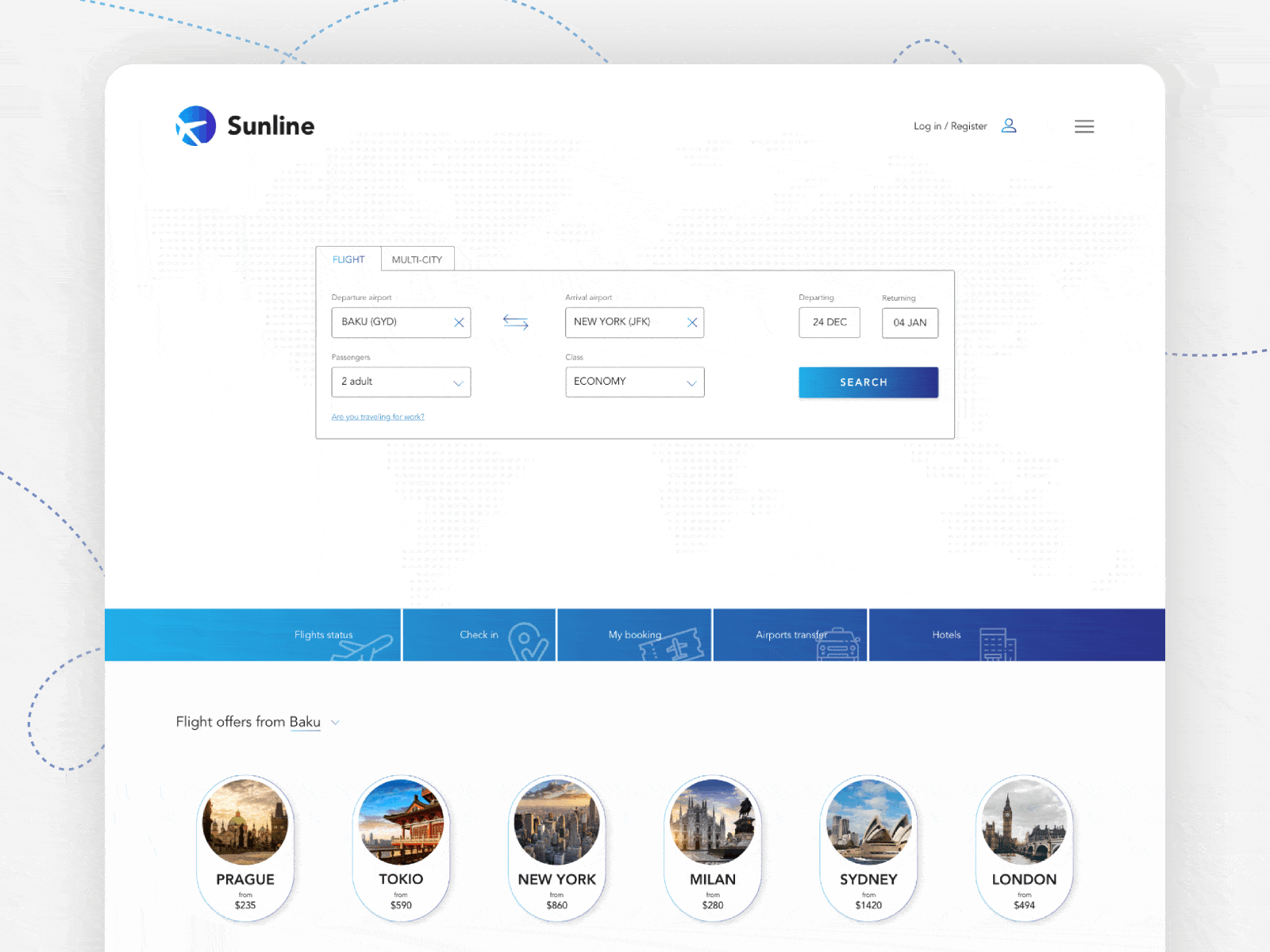
Task: Open Check in section
Action: (479, 635)
